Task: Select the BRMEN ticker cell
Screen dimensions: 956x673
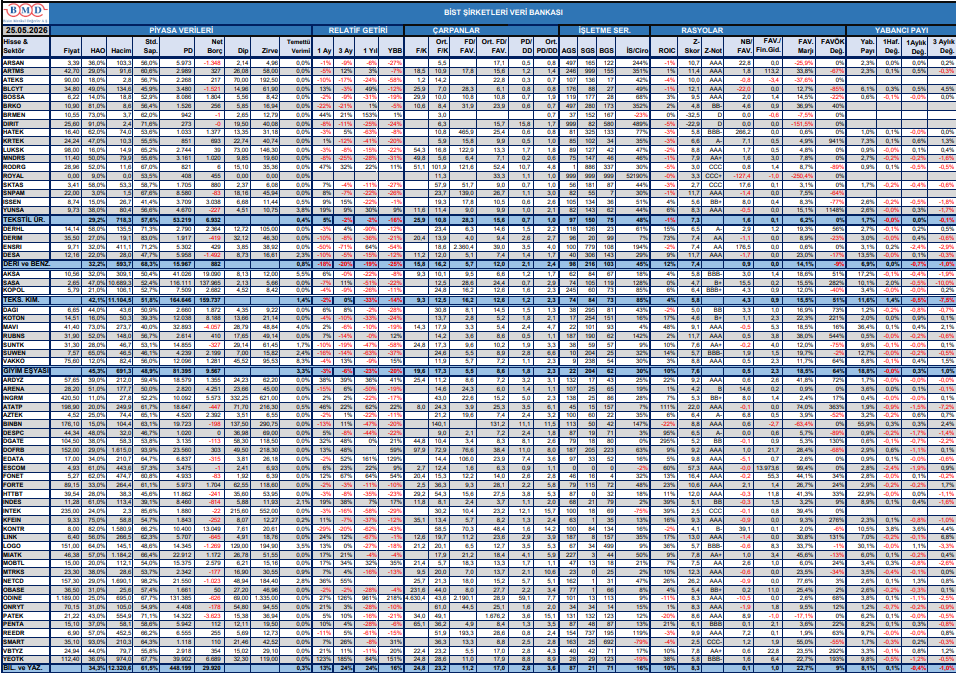Action: [26, 114]
